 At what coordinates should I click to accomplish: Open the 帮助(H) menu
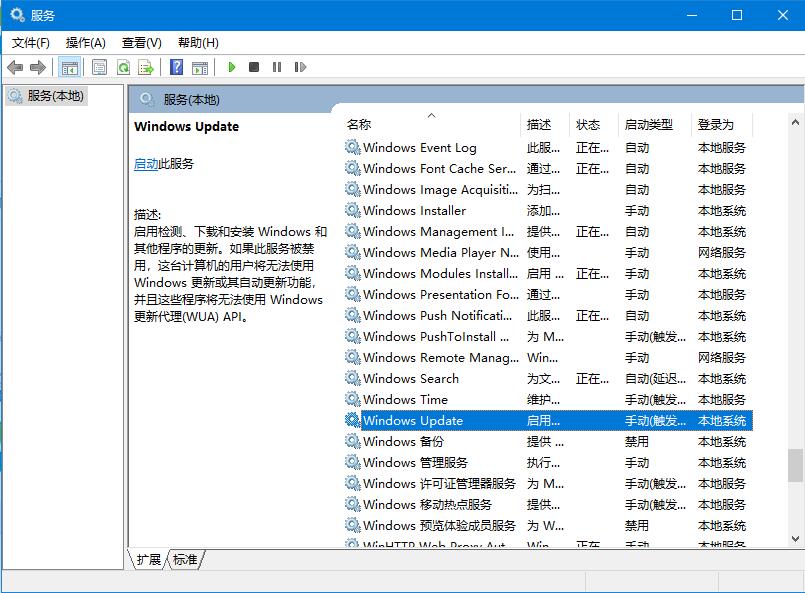(198, 43)
